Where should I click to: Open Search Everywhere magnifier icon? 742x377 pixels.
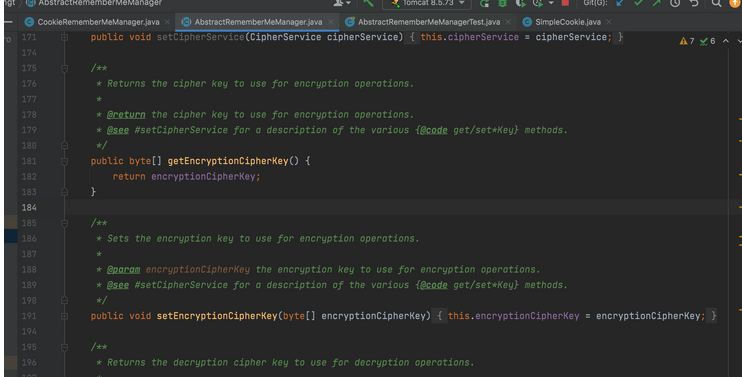[716, 3]
